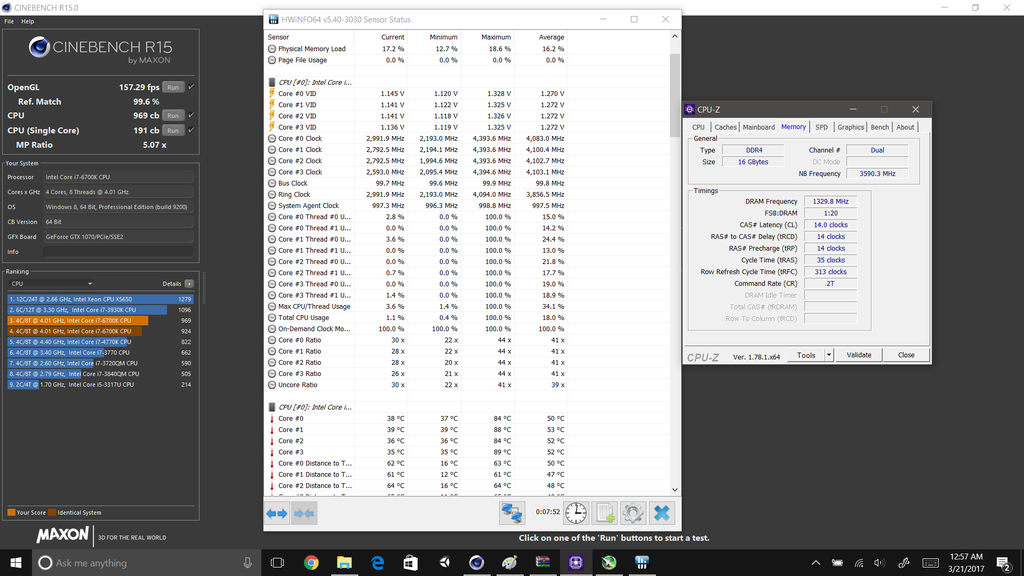Screen dimensions: 1024x576
Task: Open HWiNFO remote network monitors icon
Action: (x=512, y=513)
